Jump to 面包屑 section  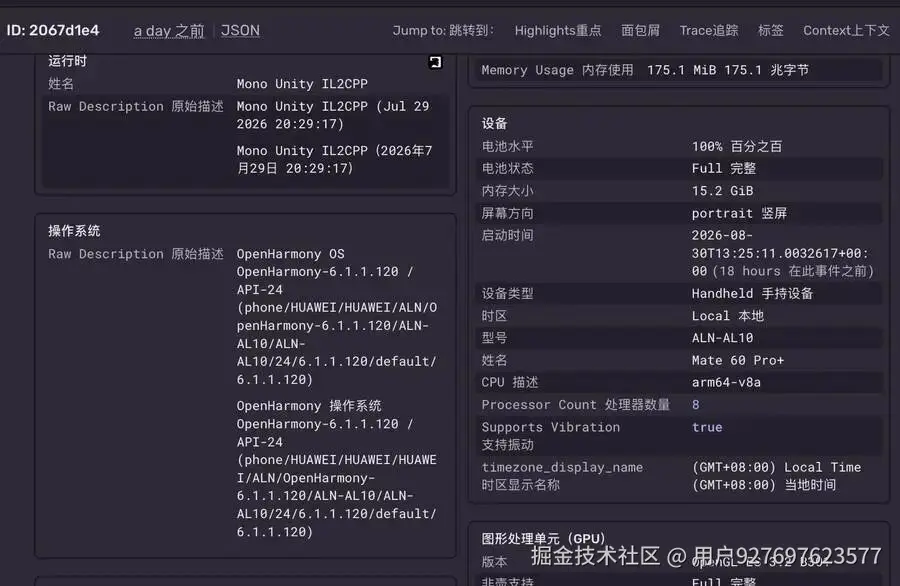640,30
